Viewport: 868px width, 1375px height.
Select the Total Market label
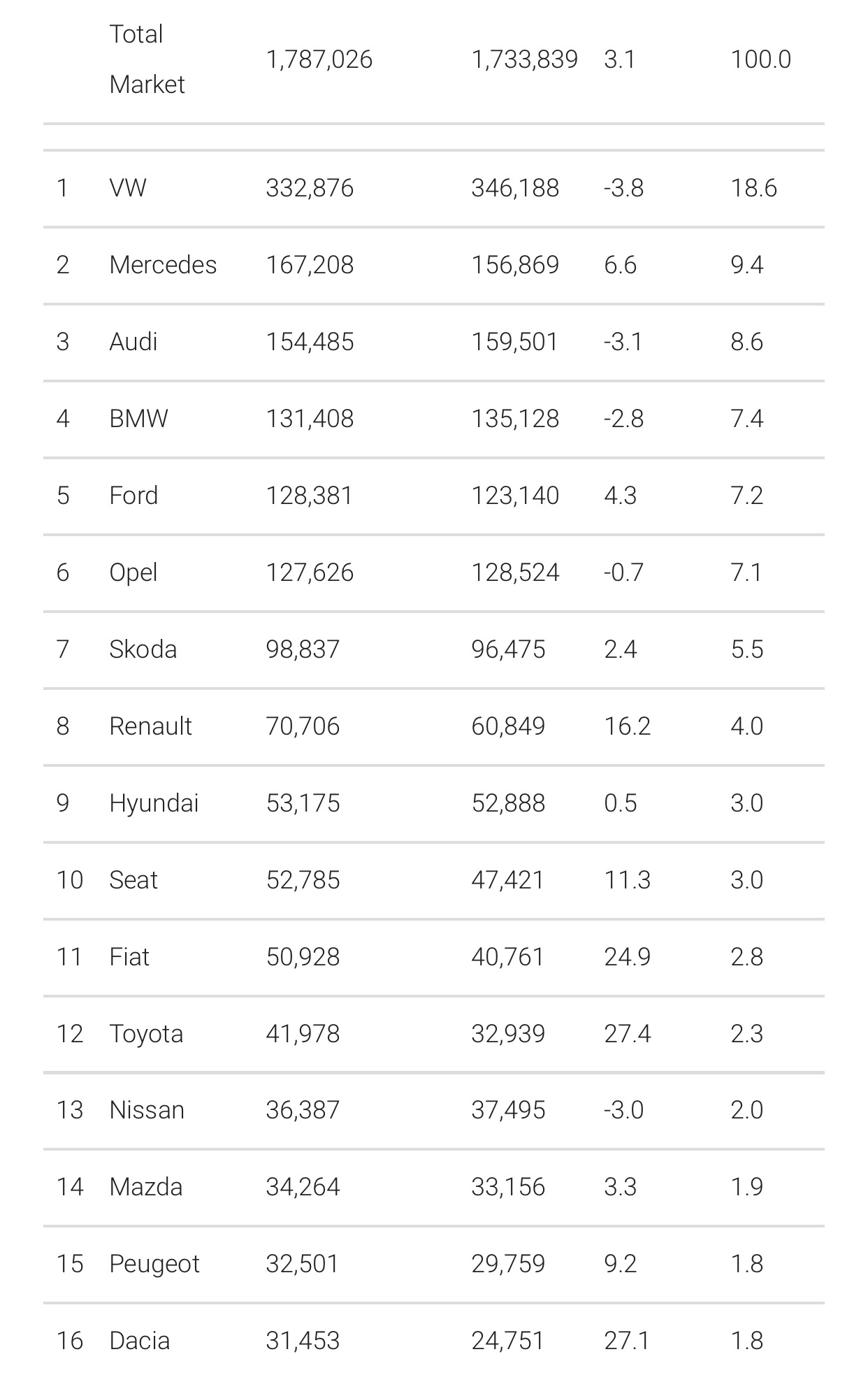pos(147,59)
